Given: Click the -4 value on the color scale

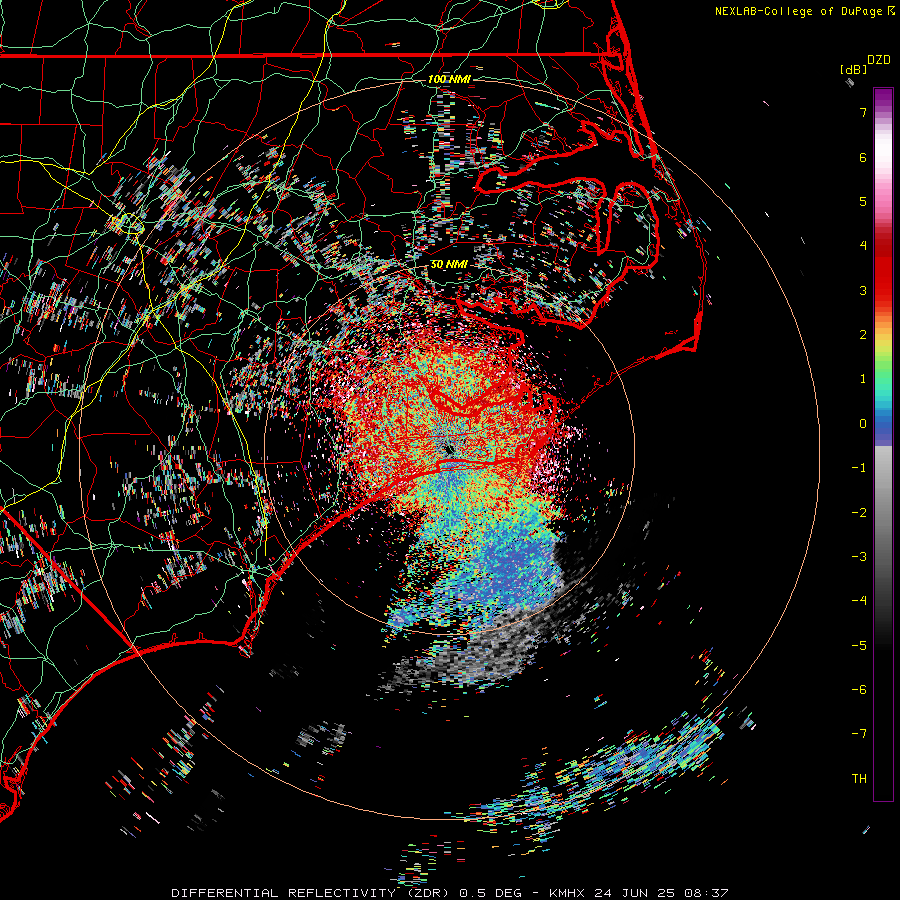Looking at the screenshot, I should point(859,601).
